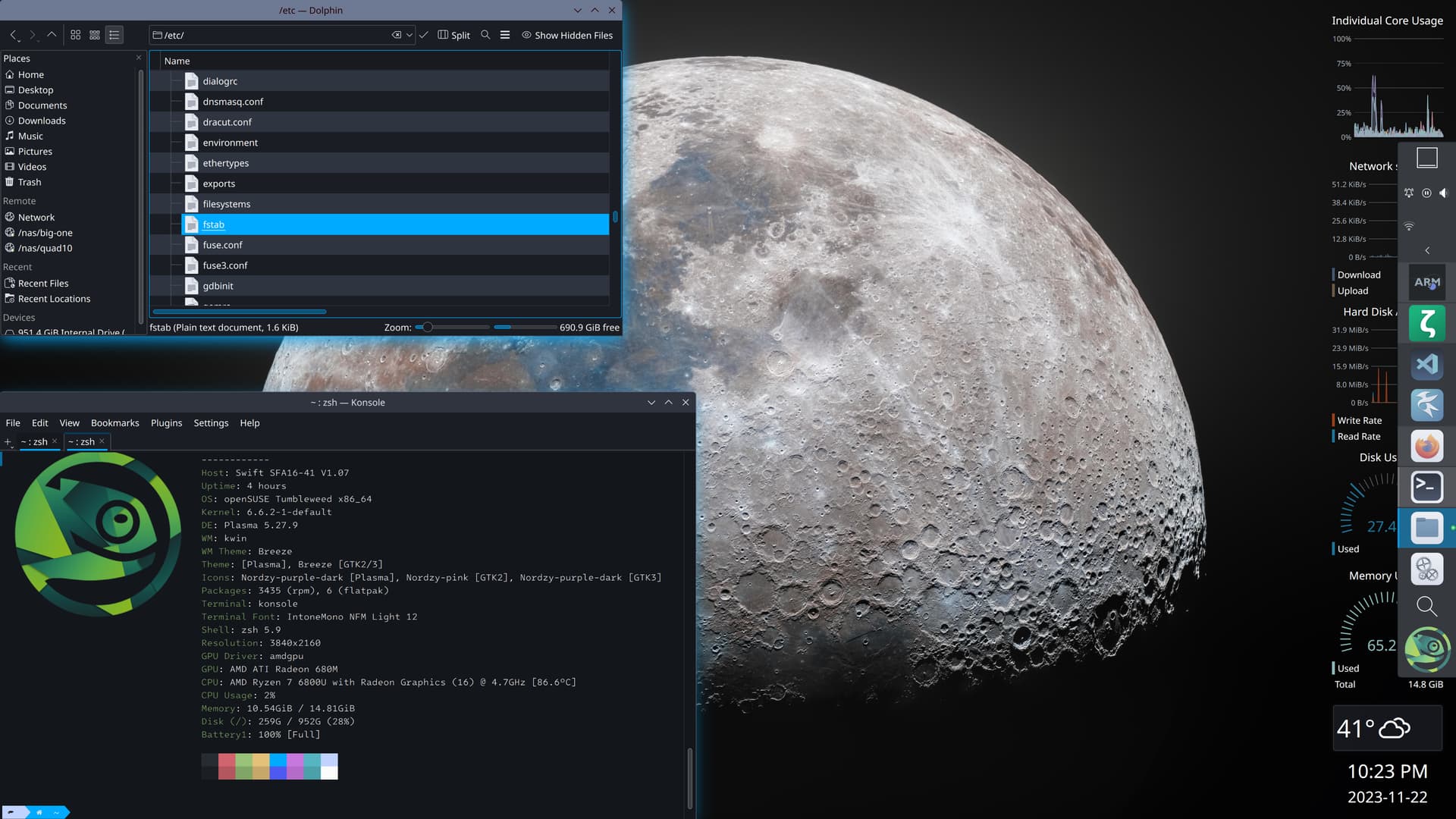Toggle Show Hidden Files in Dolphin
This screenshot has width=1456, height=819.
pos(567,35)
